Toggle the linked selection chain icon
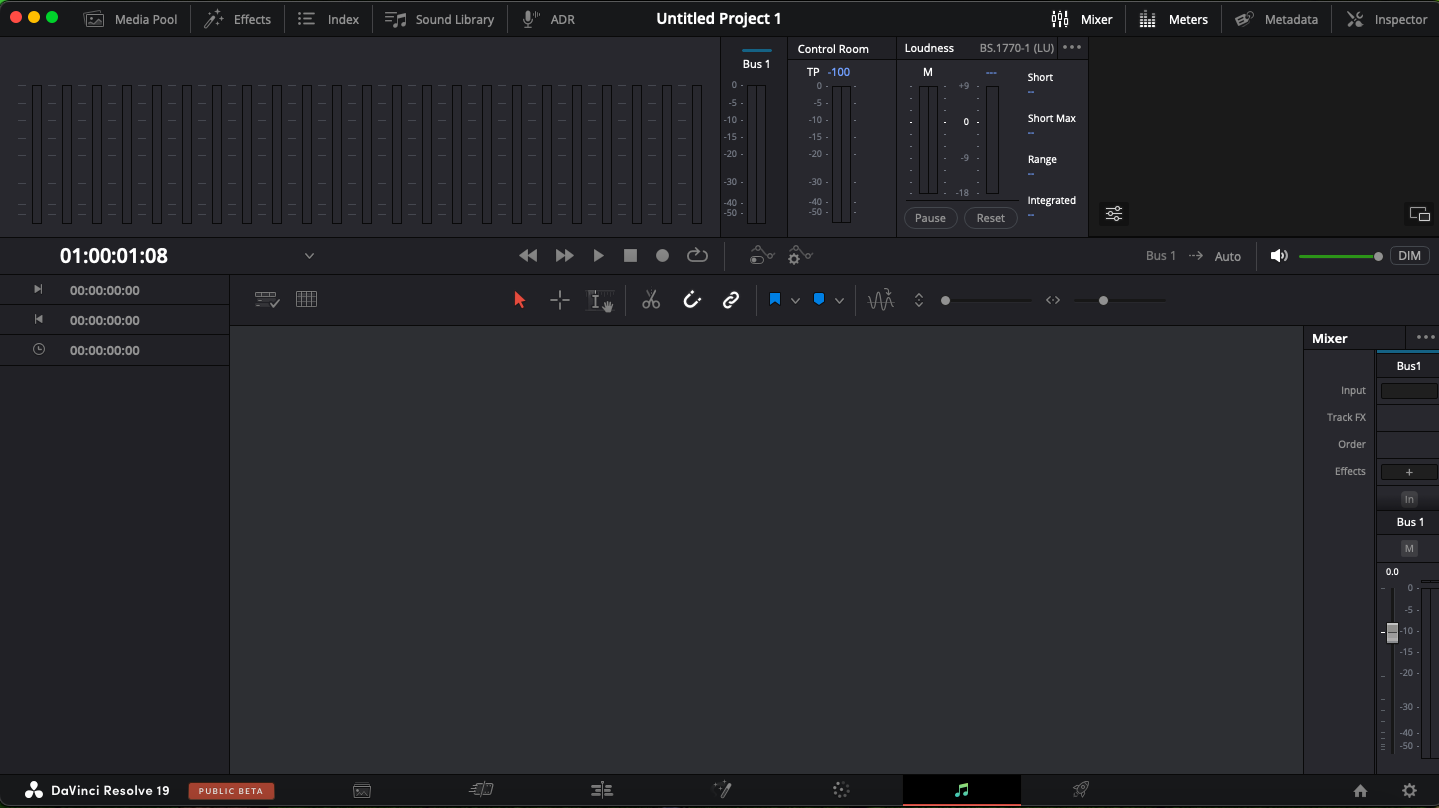Viewport: 1439px width, 808px height. pos(731,300)
